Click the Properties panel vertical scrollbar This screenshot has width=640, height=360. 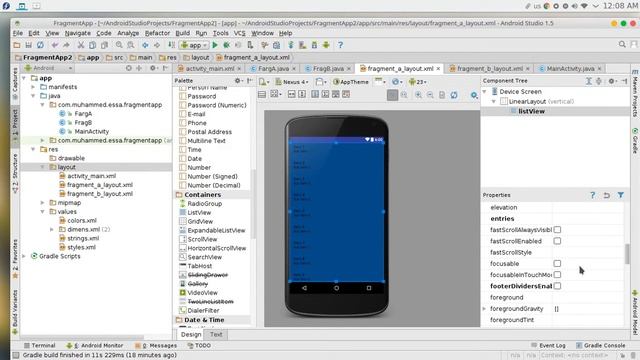(627, 253)
